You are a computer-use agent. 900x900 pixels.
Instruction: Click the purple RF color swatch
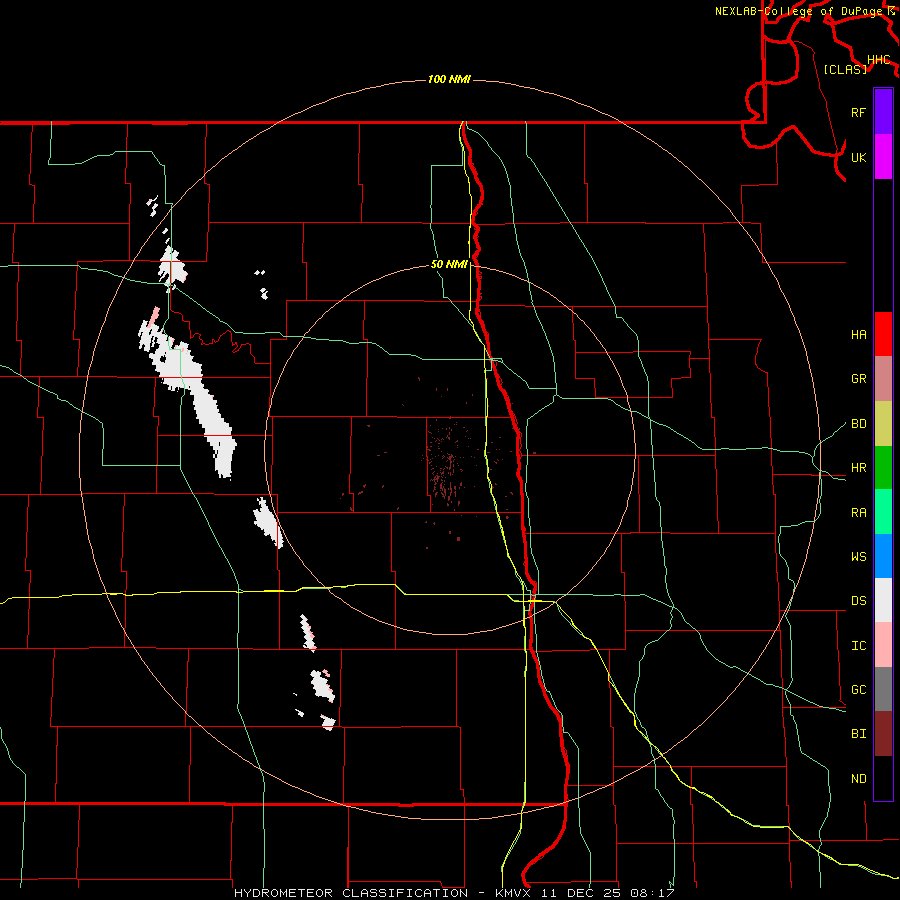[883, 112]
